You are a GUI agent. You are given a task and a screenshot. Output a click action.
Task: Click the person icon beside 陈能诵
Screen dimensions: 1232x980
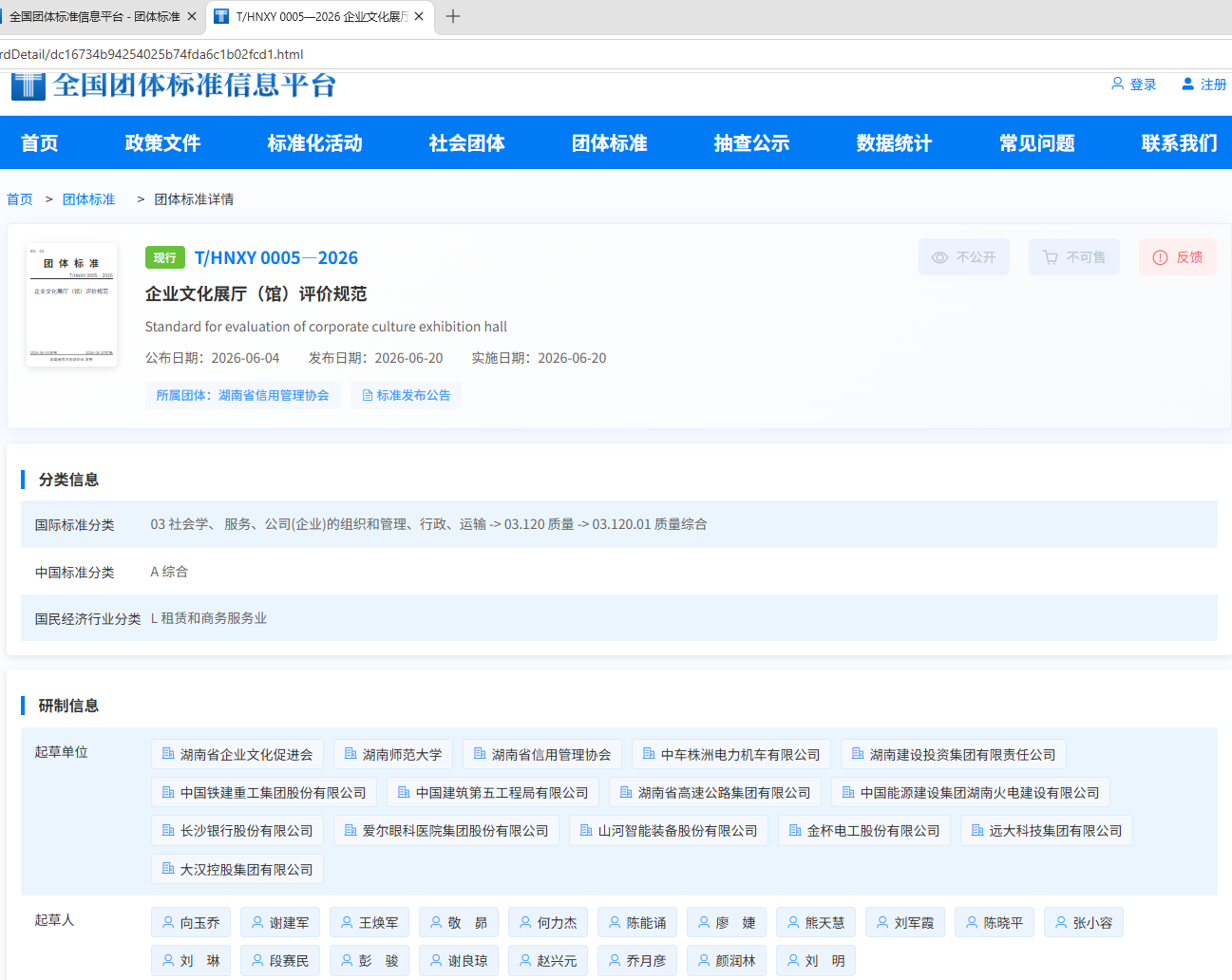pyautogui.click(x=615, y=922)
